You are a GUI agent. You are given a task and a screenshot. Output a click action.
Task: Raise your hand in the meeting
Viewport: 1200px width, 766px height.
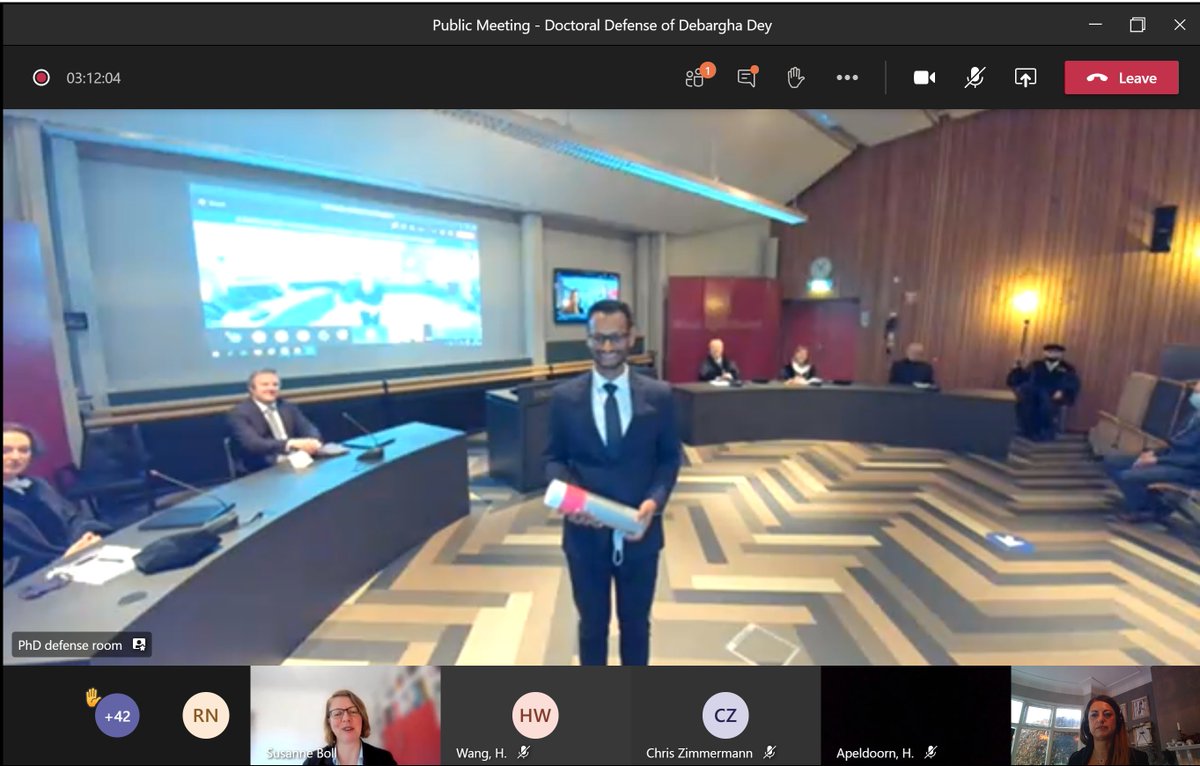pyautogui.click(x=795, y=77)
